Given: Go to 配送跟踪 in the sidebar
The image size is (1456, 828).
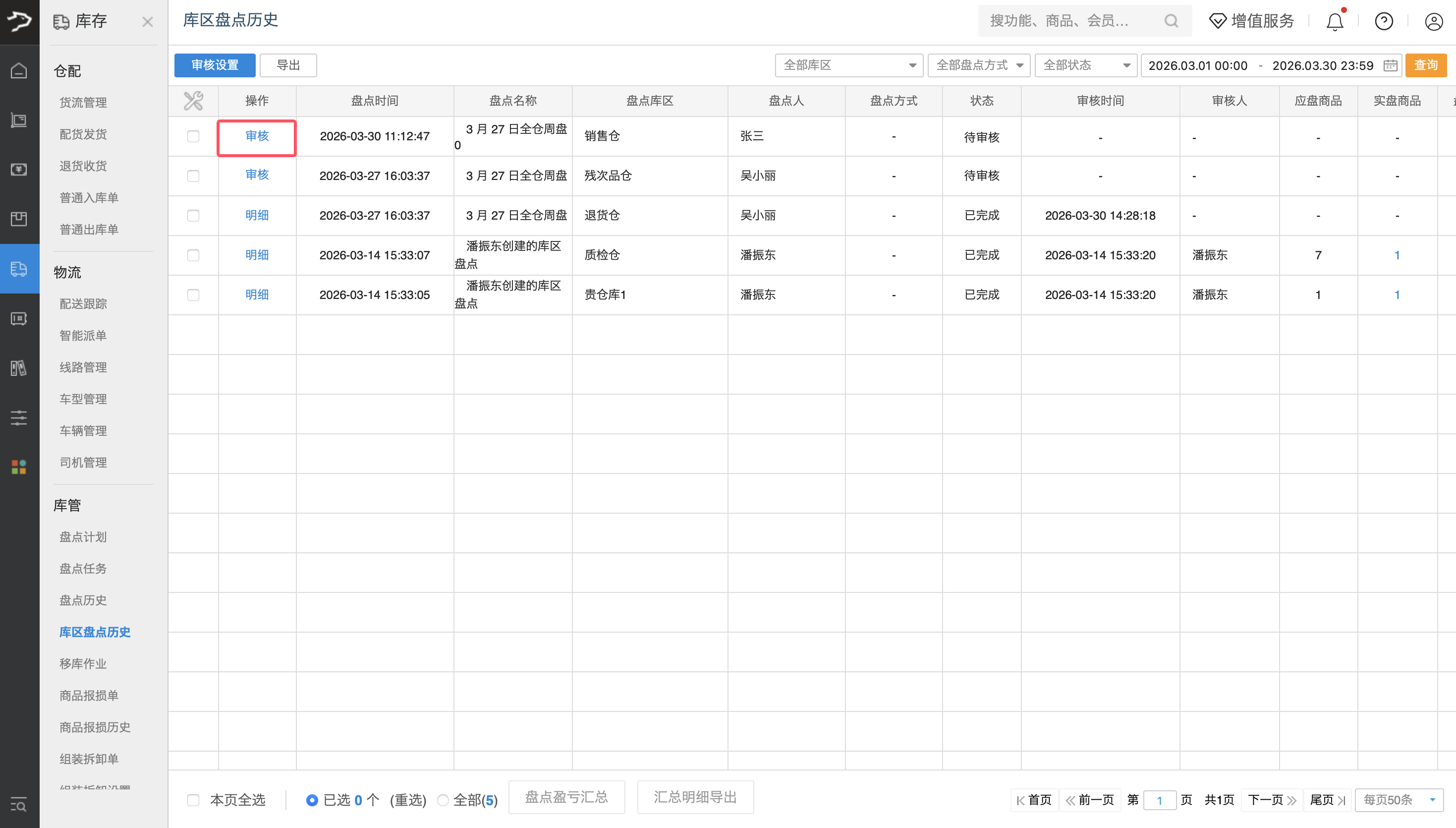Looking at the screenshot, I should click(83, 303).
